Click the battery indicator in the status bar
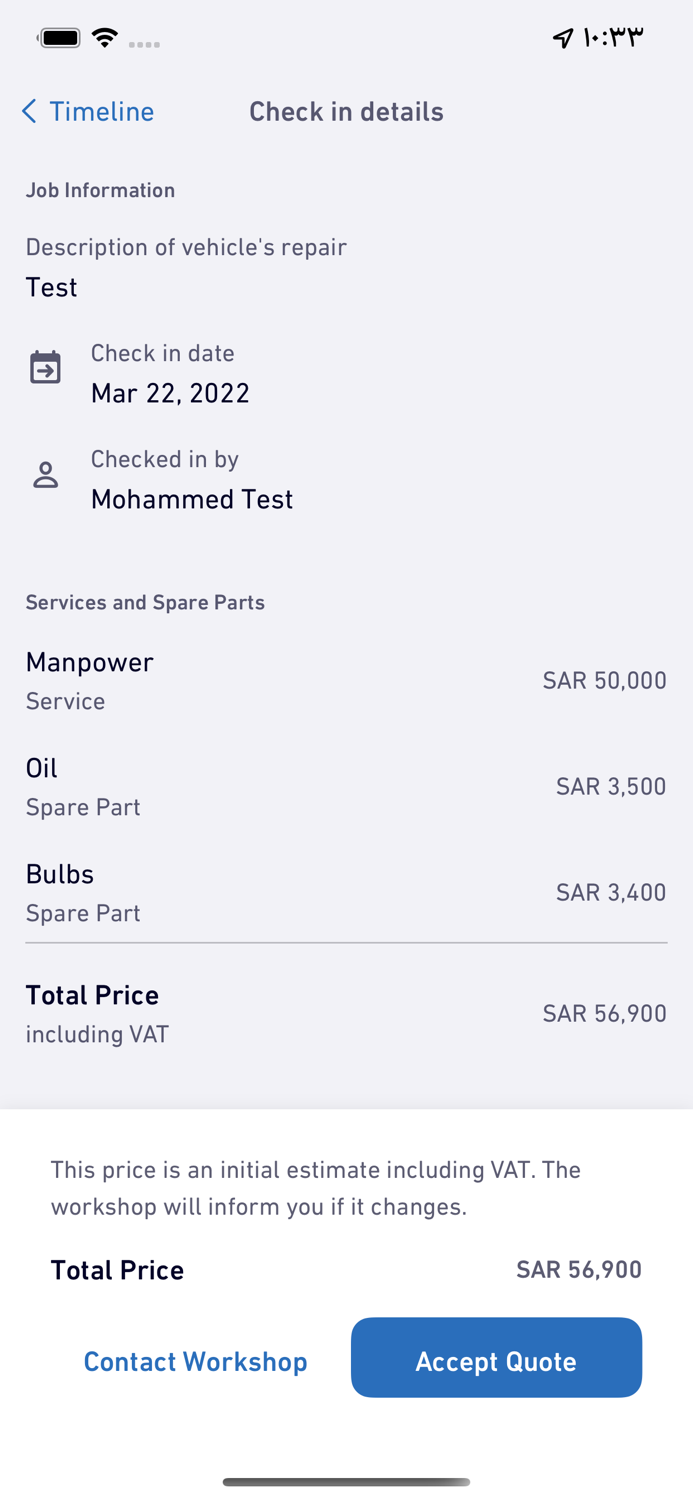The width and height of the screenshot is (693, 1500). click(59, 36)
